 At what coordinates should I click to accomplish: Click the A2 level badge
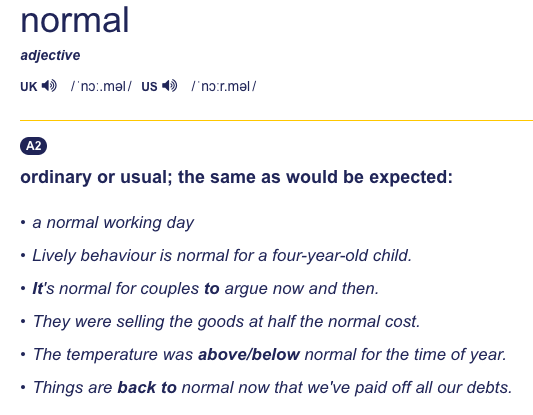[33, 146]
